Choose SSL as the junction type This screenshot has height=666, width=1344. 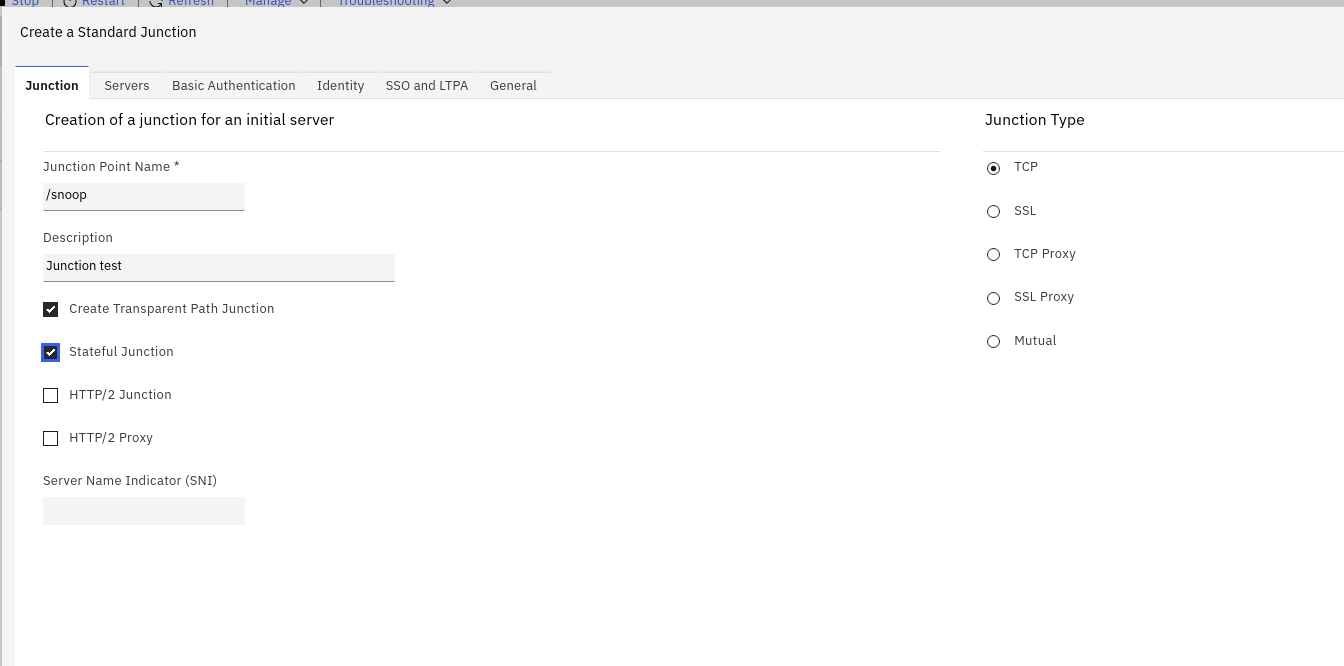point(993,211)
